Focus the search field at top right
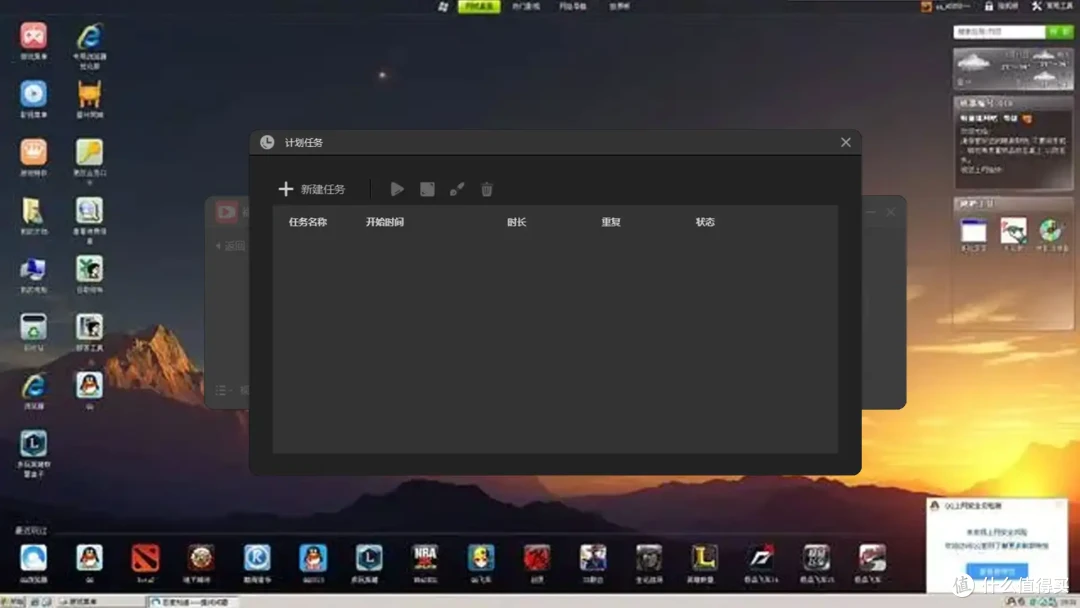The width and height of the screenshot is (1080, 608). coord(999,32)
